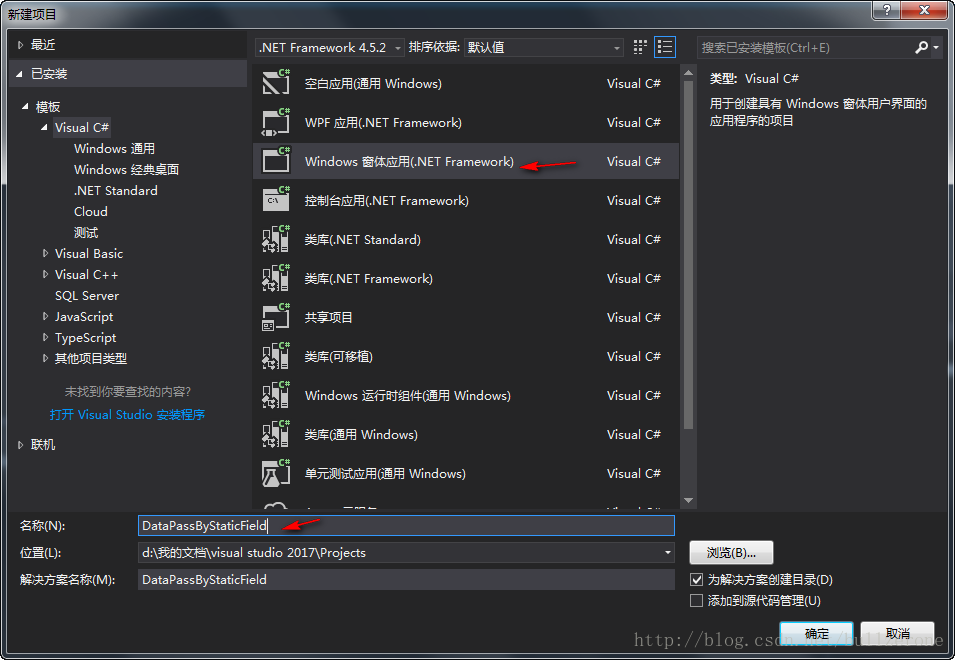Select Windows 运行时组件 template name
The image size is (955, 660).
[x=407, y=395]
